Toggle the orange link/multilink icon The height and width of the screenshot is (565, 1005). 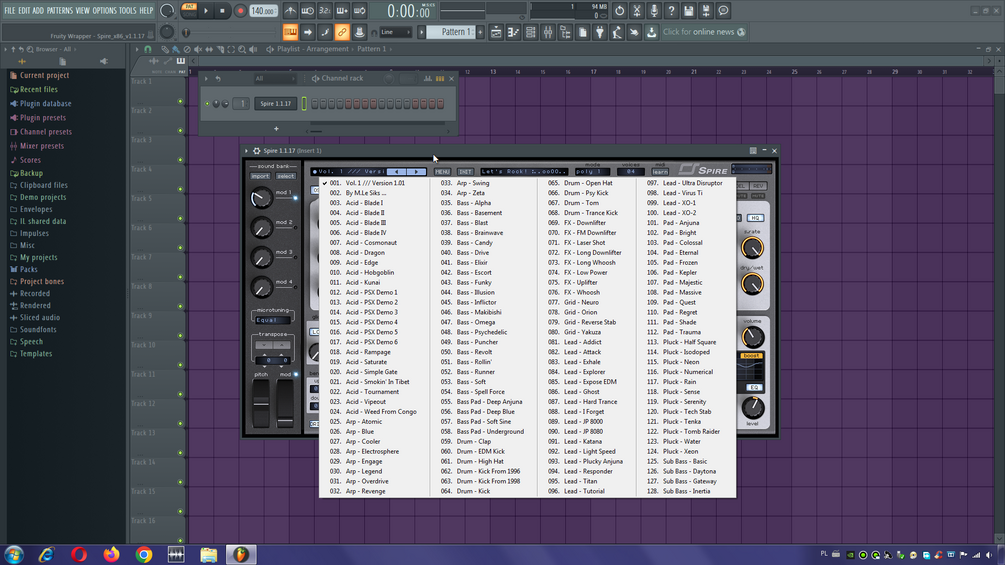[x=342, y=32]
